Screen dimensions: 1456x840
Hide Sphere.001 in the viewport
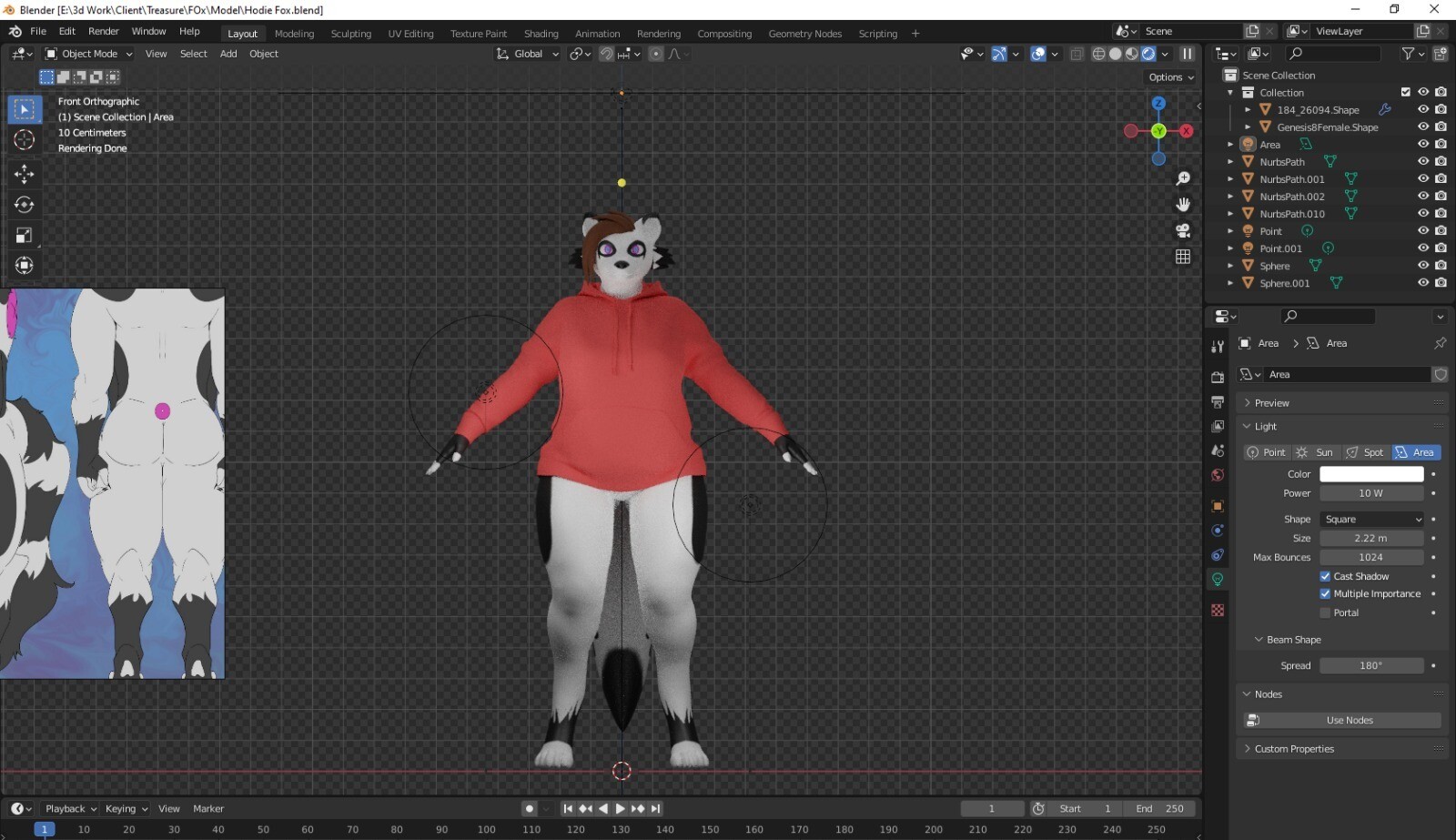point(1423,283)
